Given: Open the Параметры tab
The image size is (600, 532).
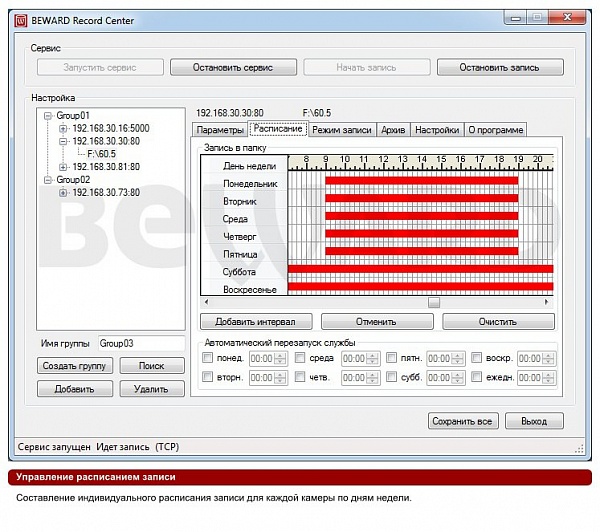Looking at the screenshot, I should pos(220,130).
